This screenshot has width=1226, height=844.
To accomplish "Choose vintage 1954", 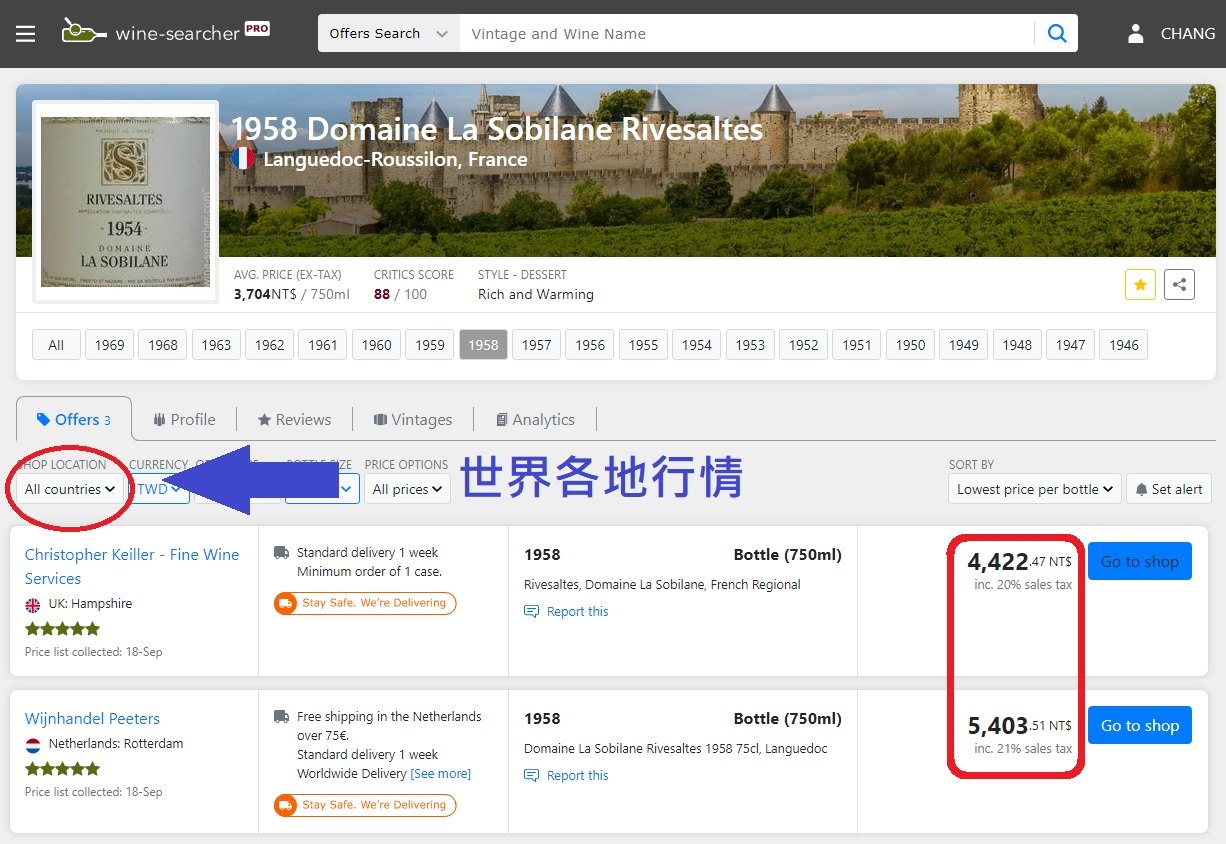I will coord(697,345).
